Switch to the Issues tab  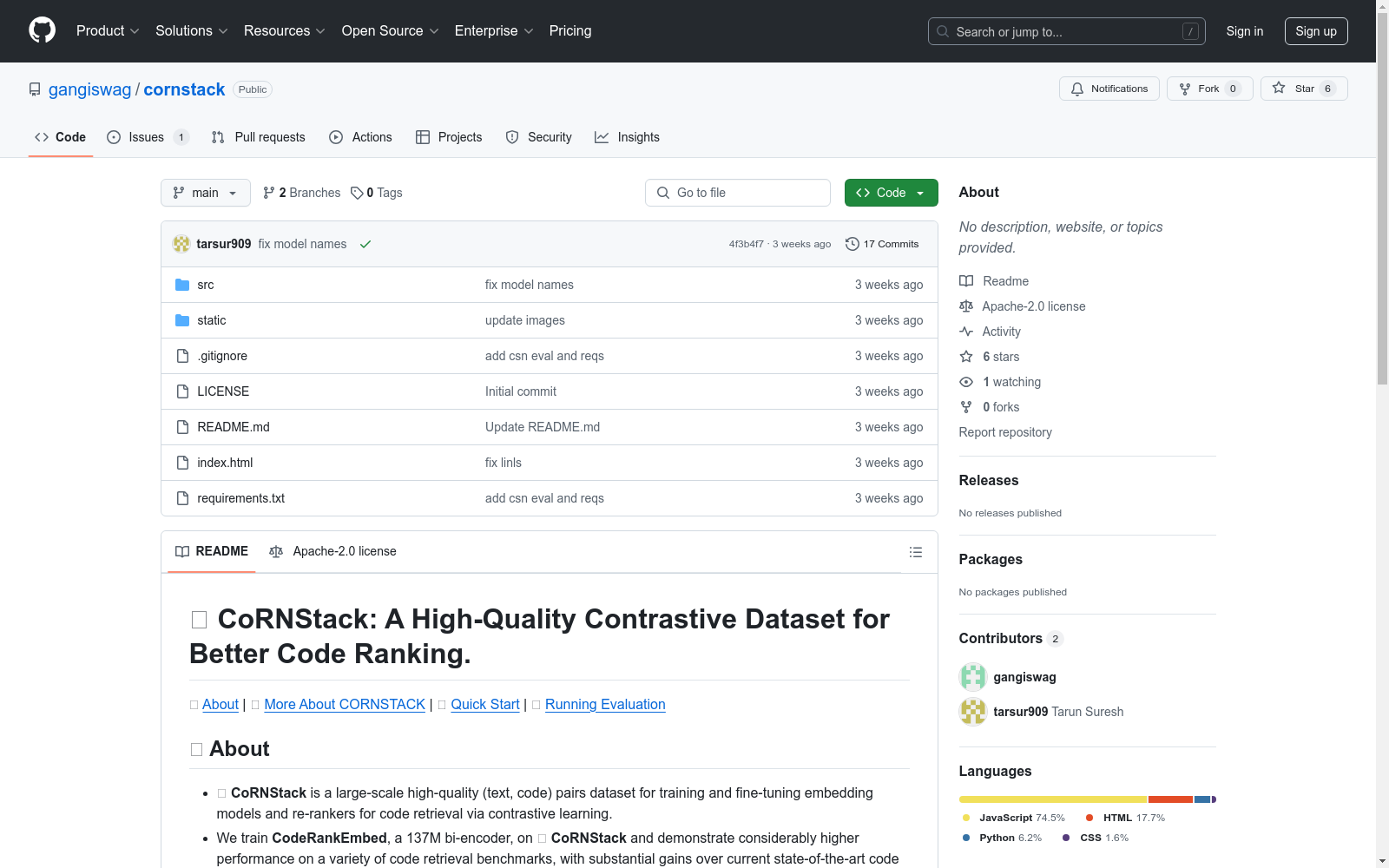coord(147,137)
